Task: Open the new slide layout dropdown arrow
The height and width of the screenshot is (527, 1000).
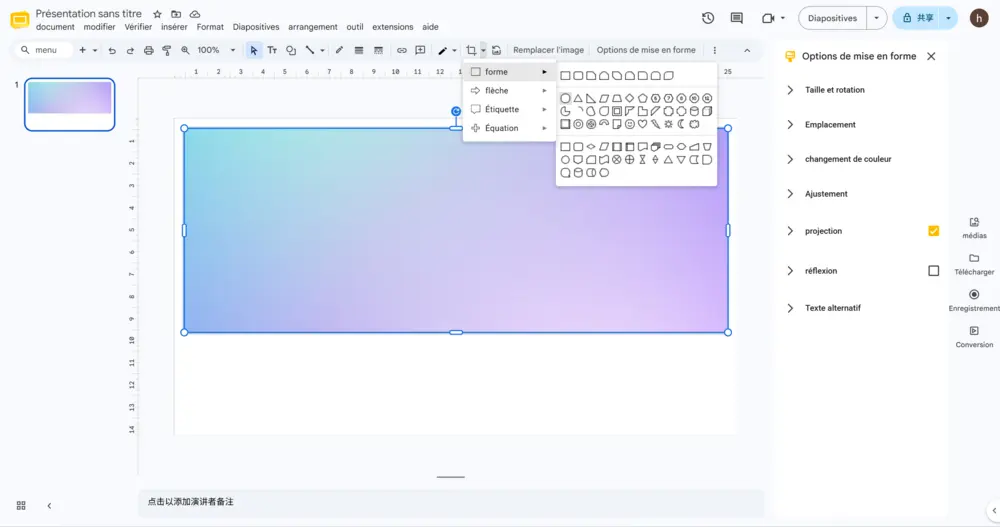Action: [x=95, y=50]
